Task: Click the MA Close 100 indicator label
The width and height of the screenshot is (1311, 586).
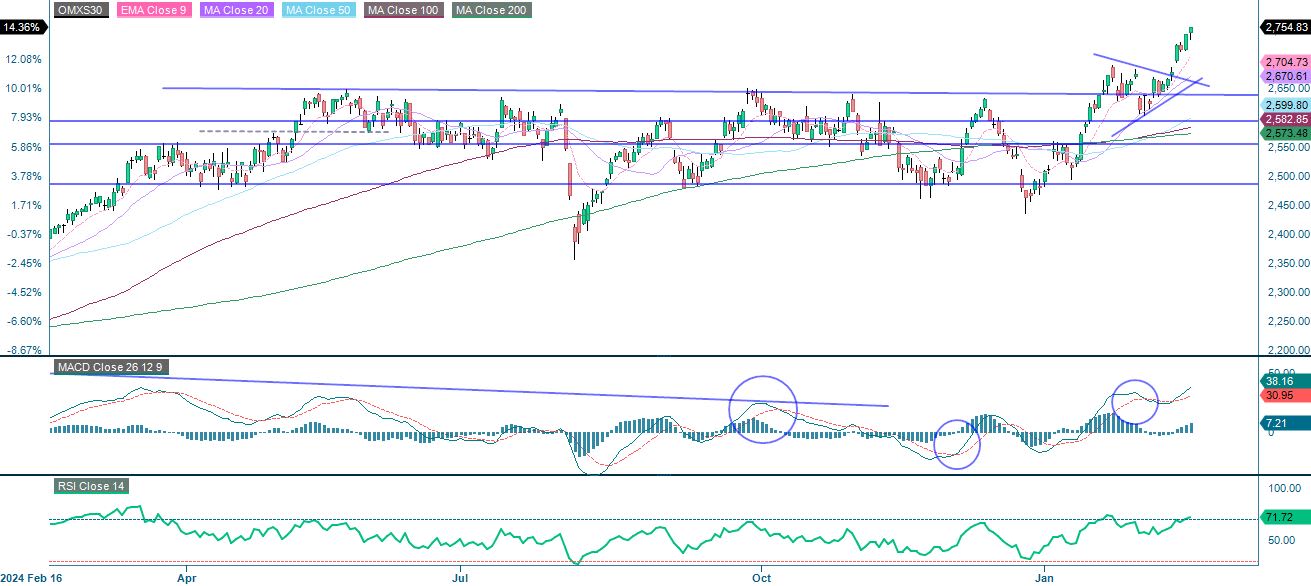Action: click(403, 11)
